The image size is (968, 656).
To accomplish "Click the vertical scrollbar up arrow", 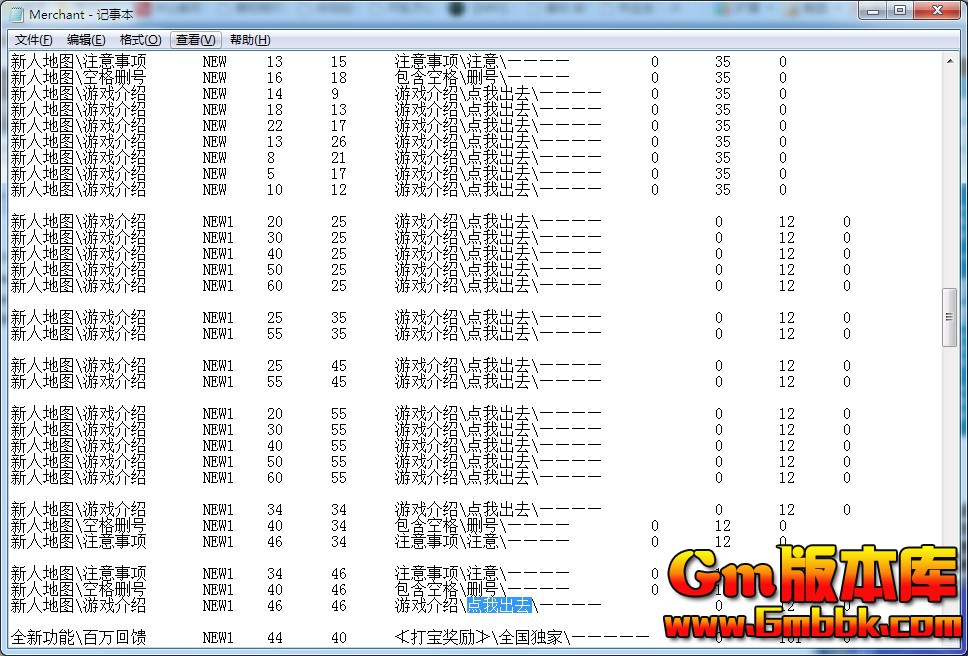I will (x=950, y=58).
